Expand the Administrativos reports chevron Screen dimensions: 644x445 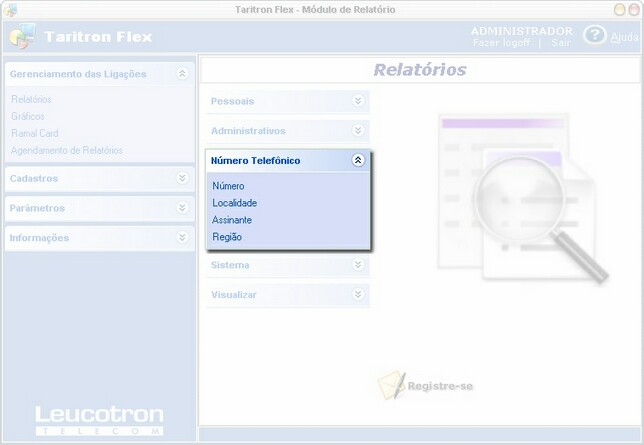tap(358, 130)
